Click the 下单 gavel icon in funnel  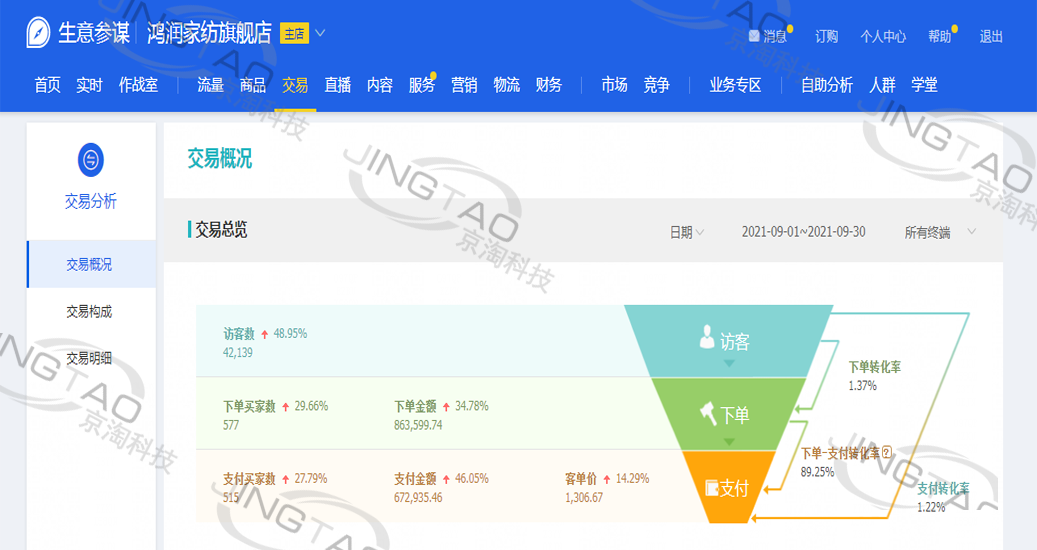(708, 412)
